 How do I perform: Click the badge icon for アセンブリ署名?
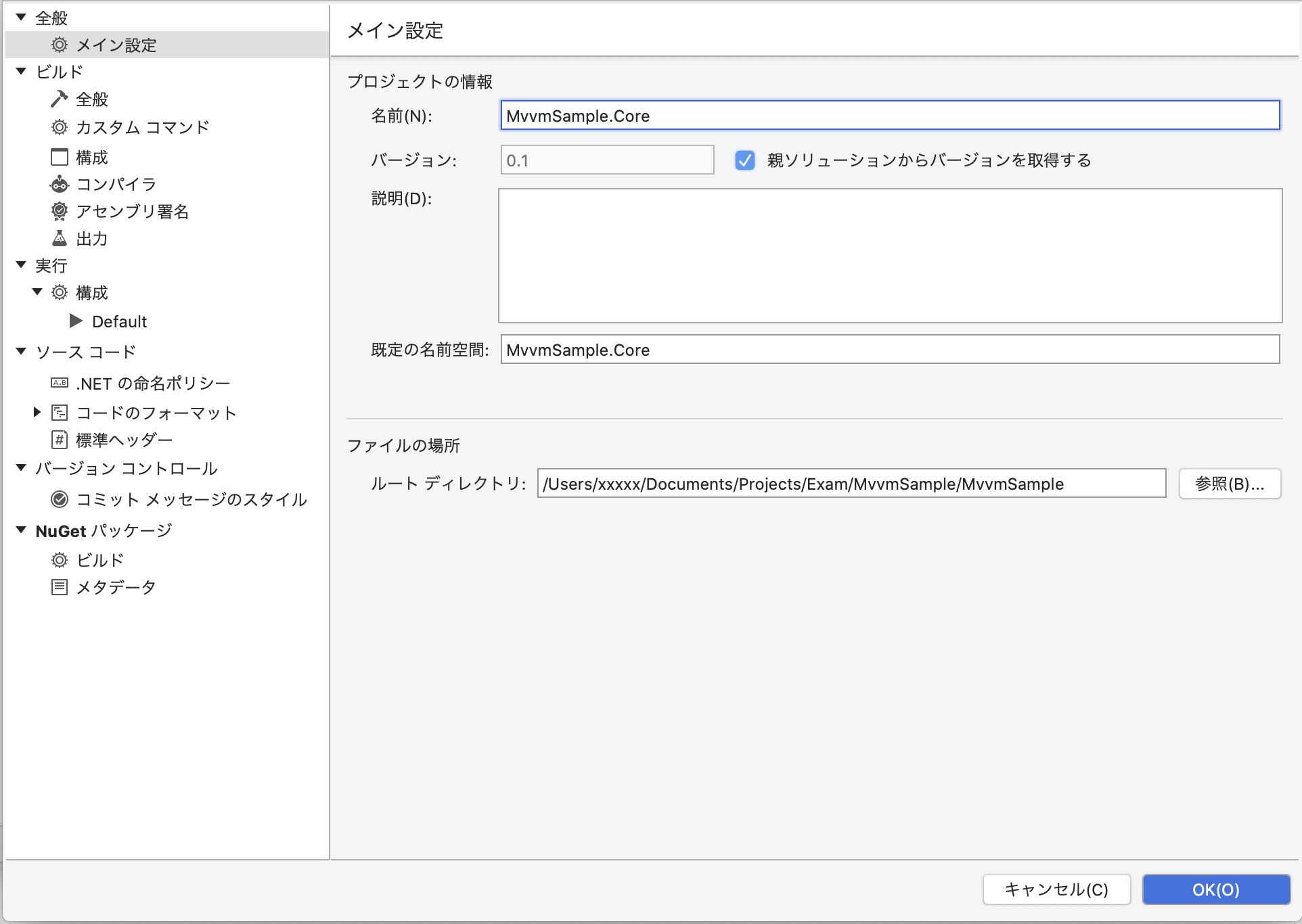click(x=60, y=211)
